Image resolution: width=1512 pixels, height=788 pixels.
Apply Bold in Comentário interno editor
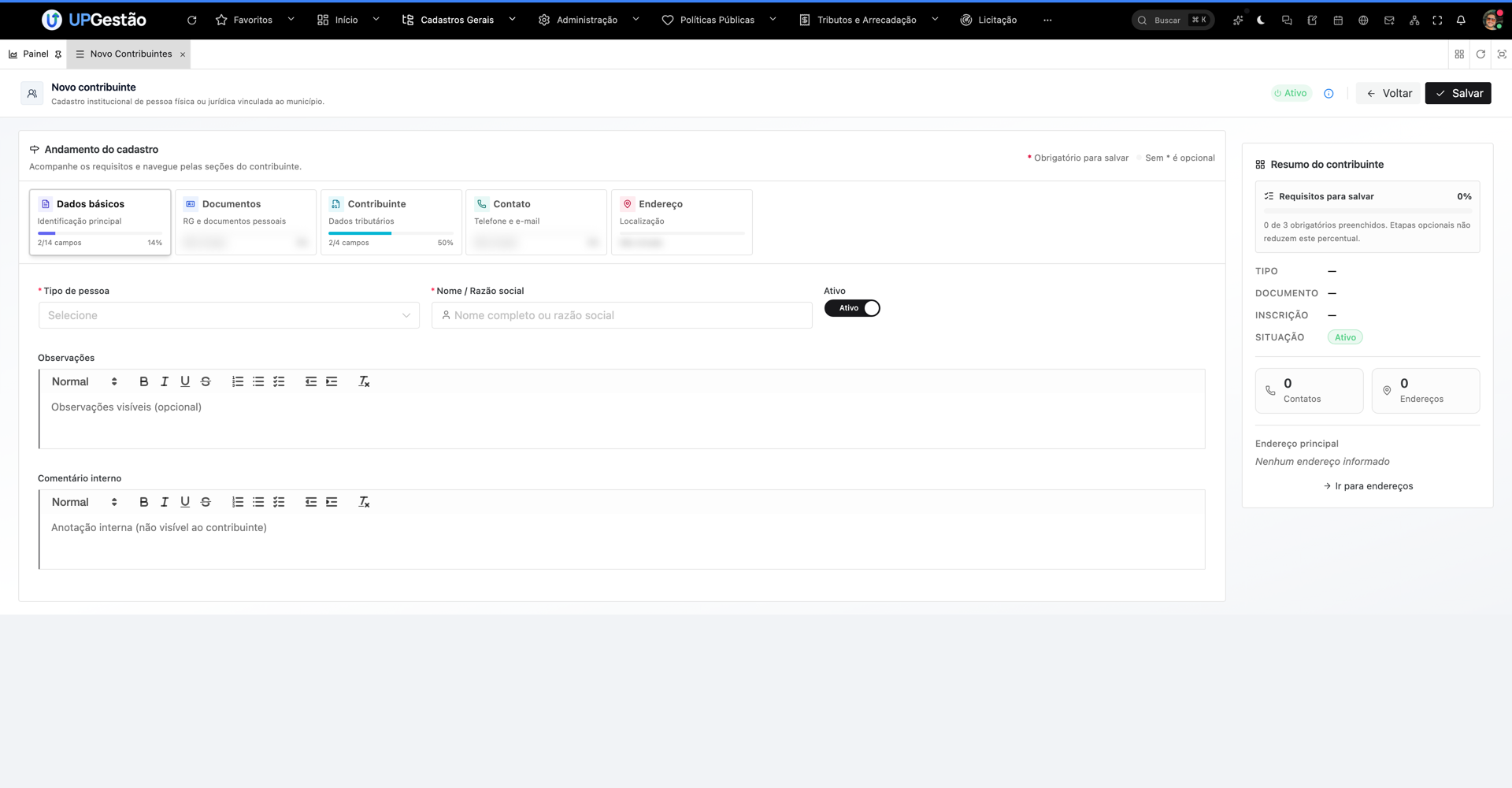143,502
